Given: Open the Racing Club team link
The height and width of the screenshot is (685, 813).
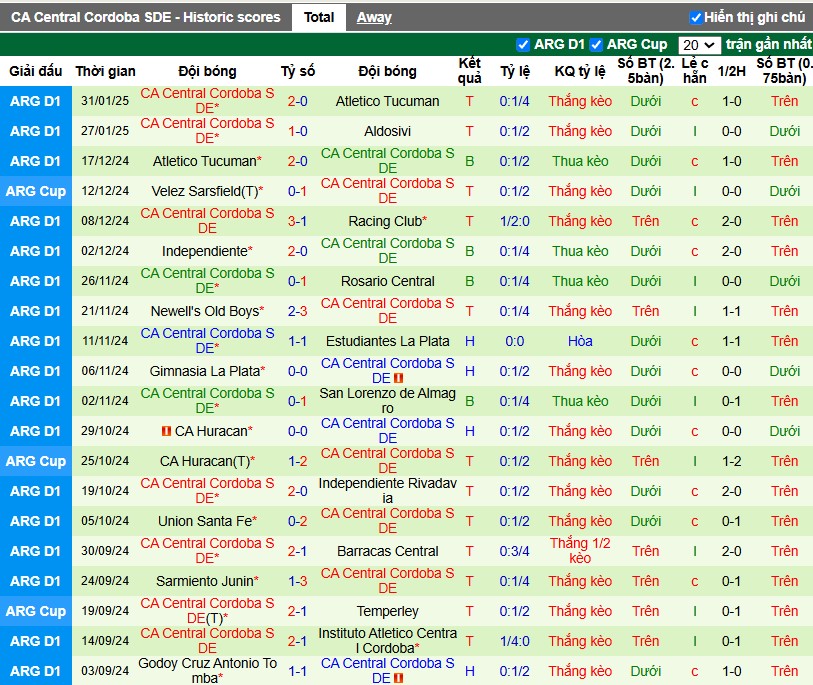Looking at the screenshot, I should pos(385,221).
